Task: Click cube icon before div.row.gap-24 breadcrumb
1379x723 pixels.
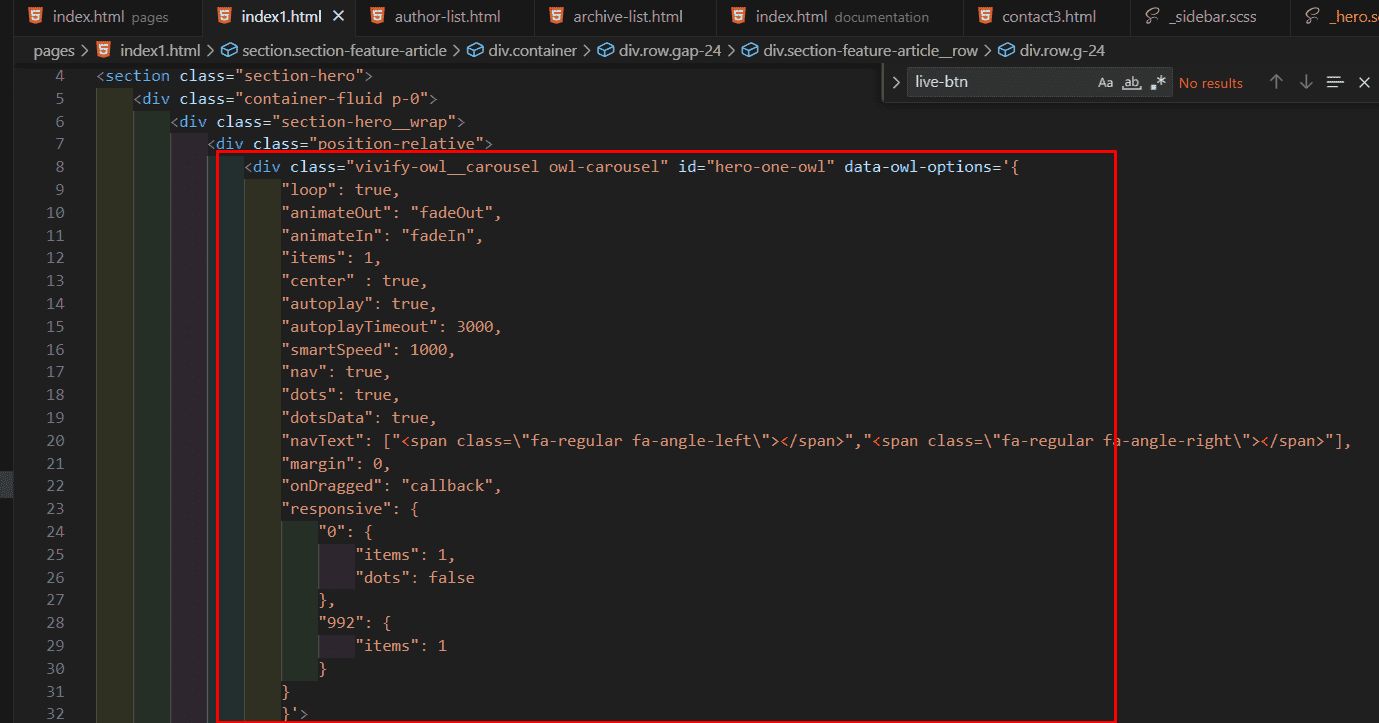Action: (606, 50)
